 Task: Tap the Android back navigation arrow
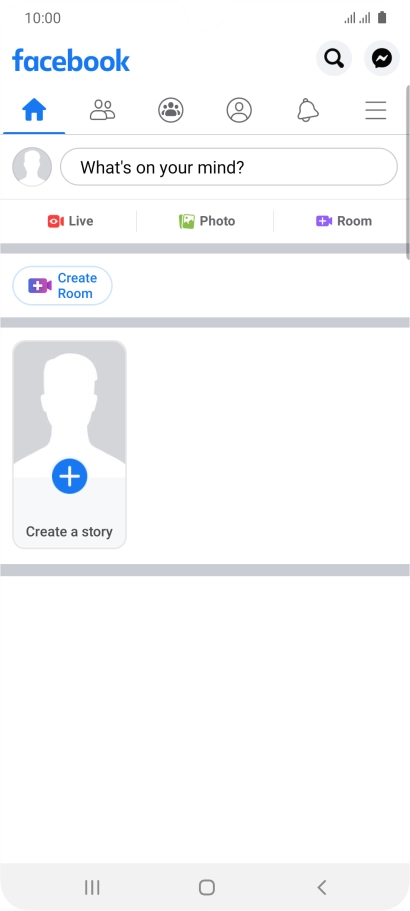tap(322, 887)
